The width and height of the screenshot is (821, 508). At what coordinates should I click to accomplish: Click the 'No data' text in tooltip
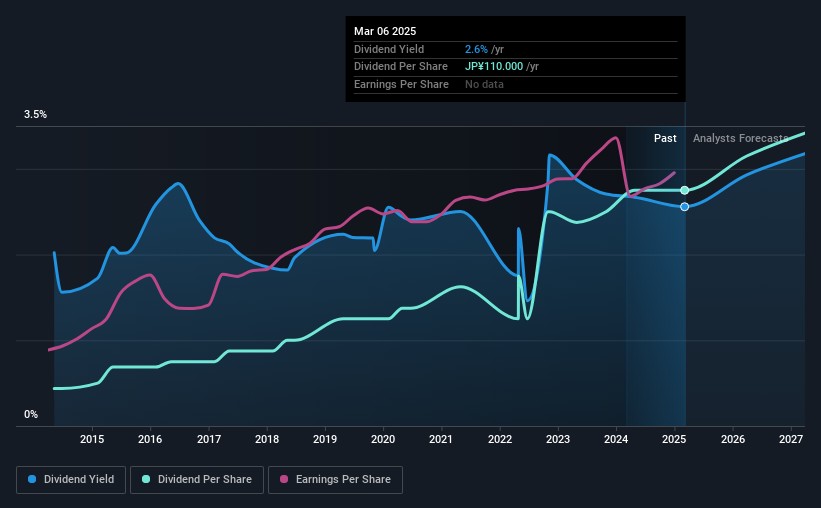(484, 84)
